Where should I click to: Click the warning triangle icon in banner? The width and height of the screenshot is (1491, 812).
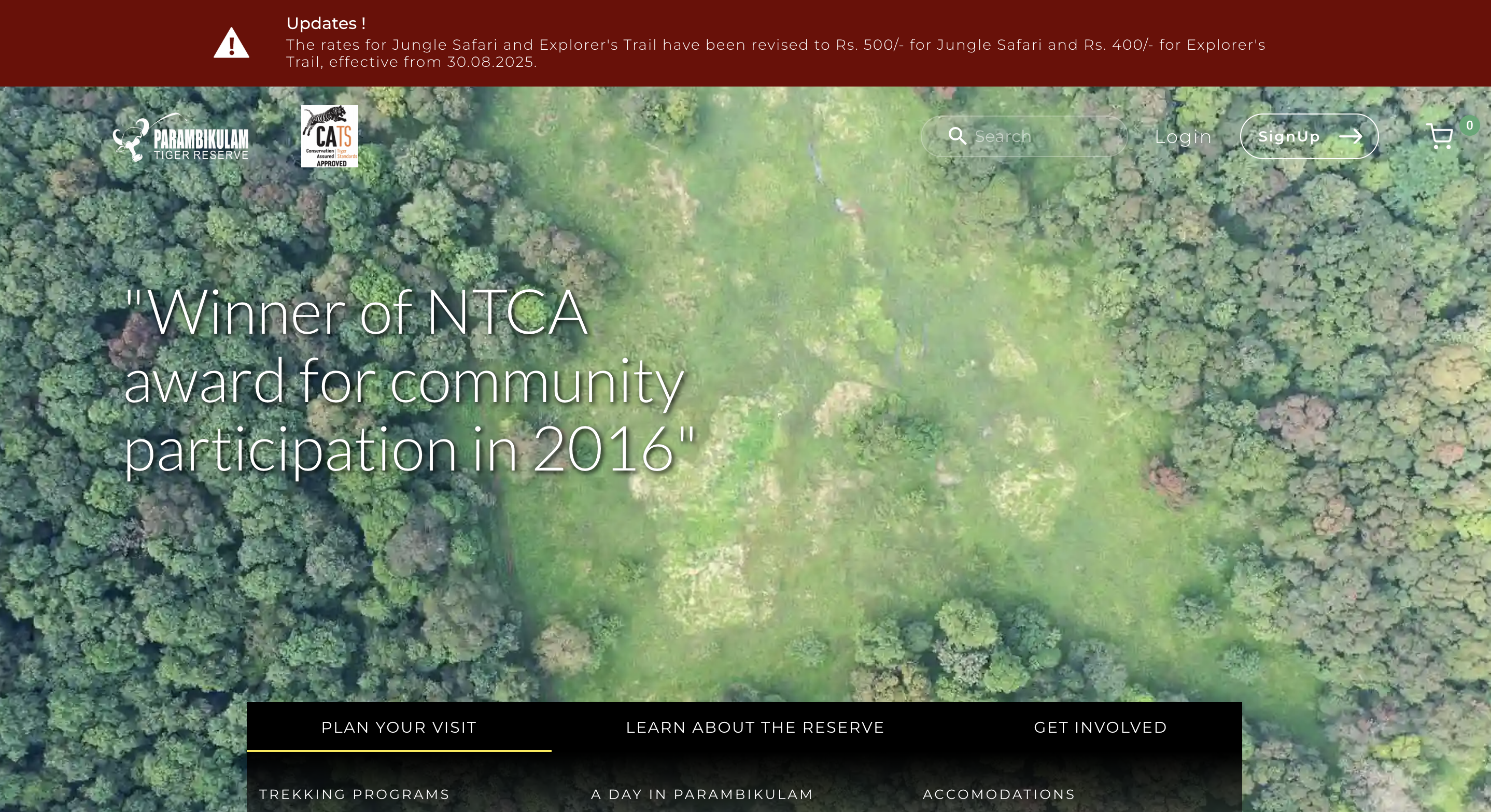[231, 44]
